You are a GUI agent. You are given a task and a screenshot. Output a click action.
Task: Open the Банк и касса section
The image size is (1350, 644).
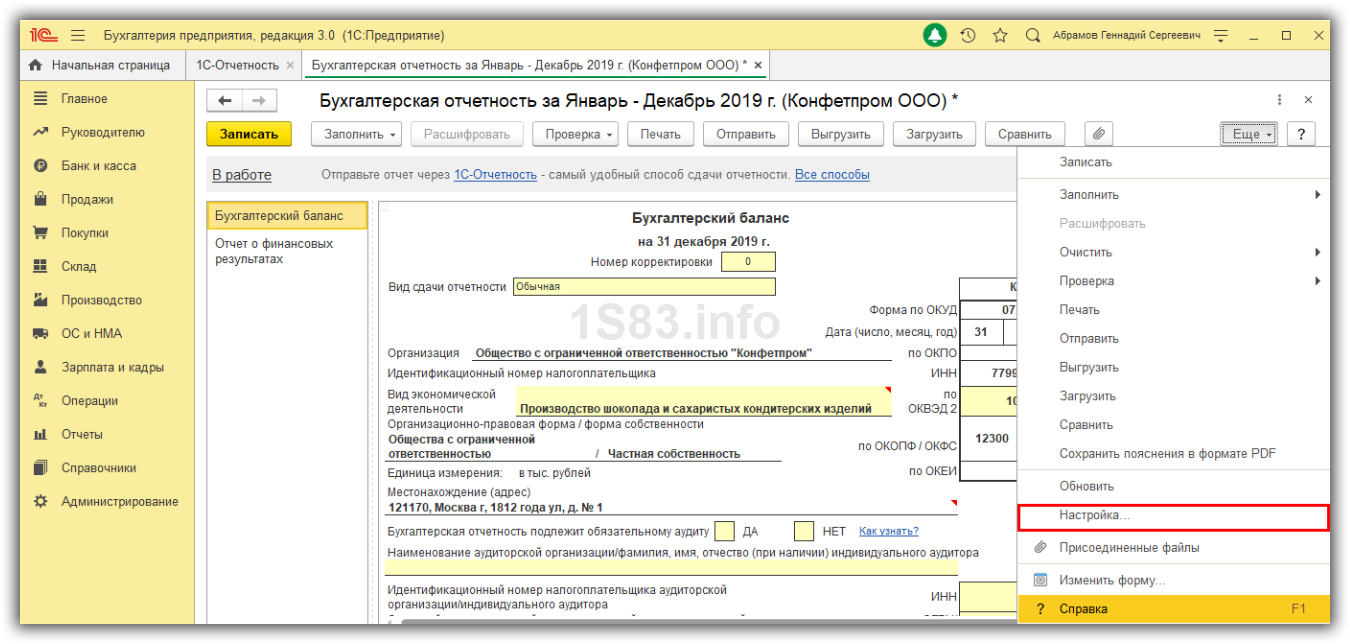(x=98, y=166)
